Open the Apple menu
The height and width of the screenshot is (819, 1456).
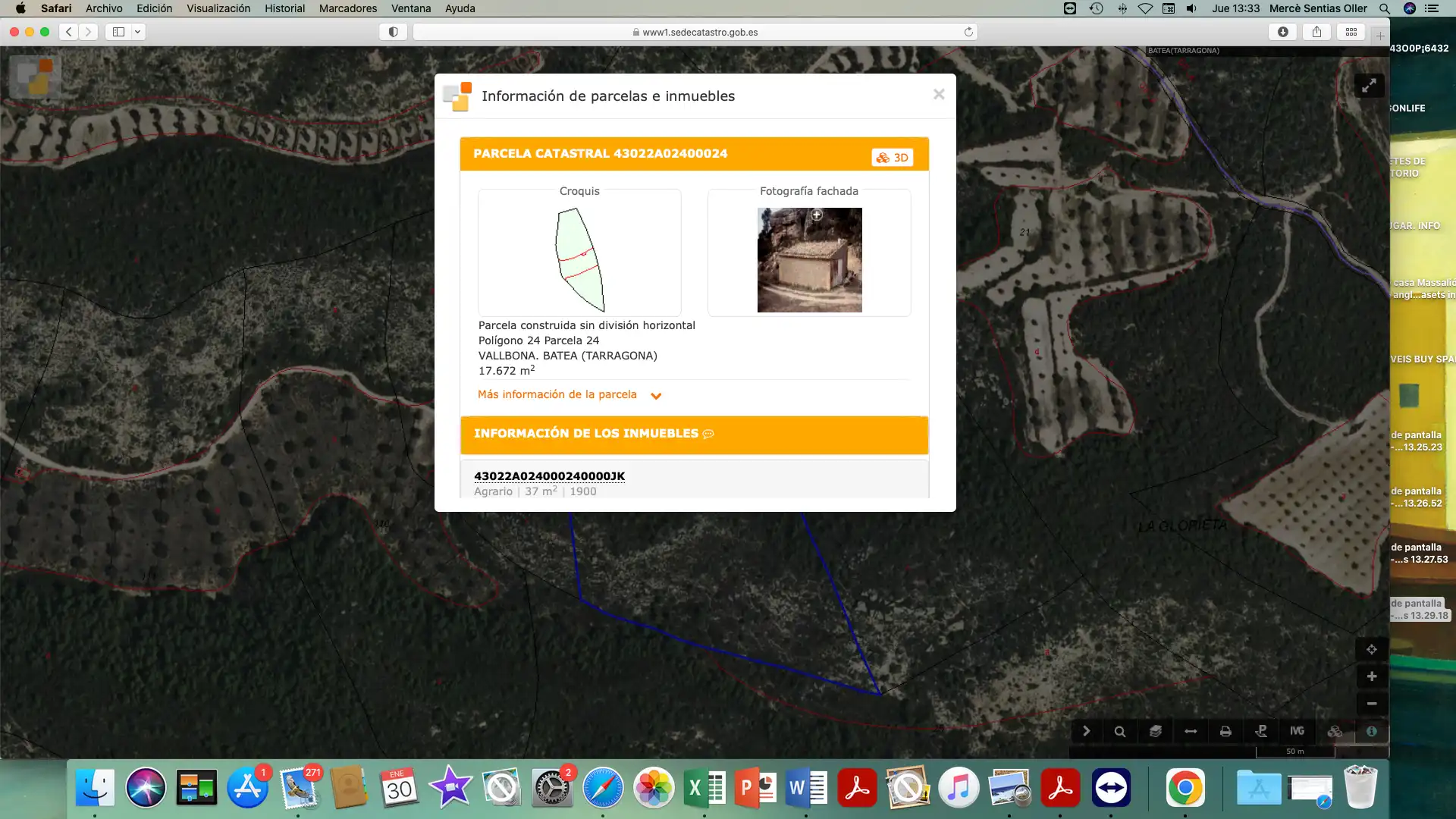[x=20, y=8]
